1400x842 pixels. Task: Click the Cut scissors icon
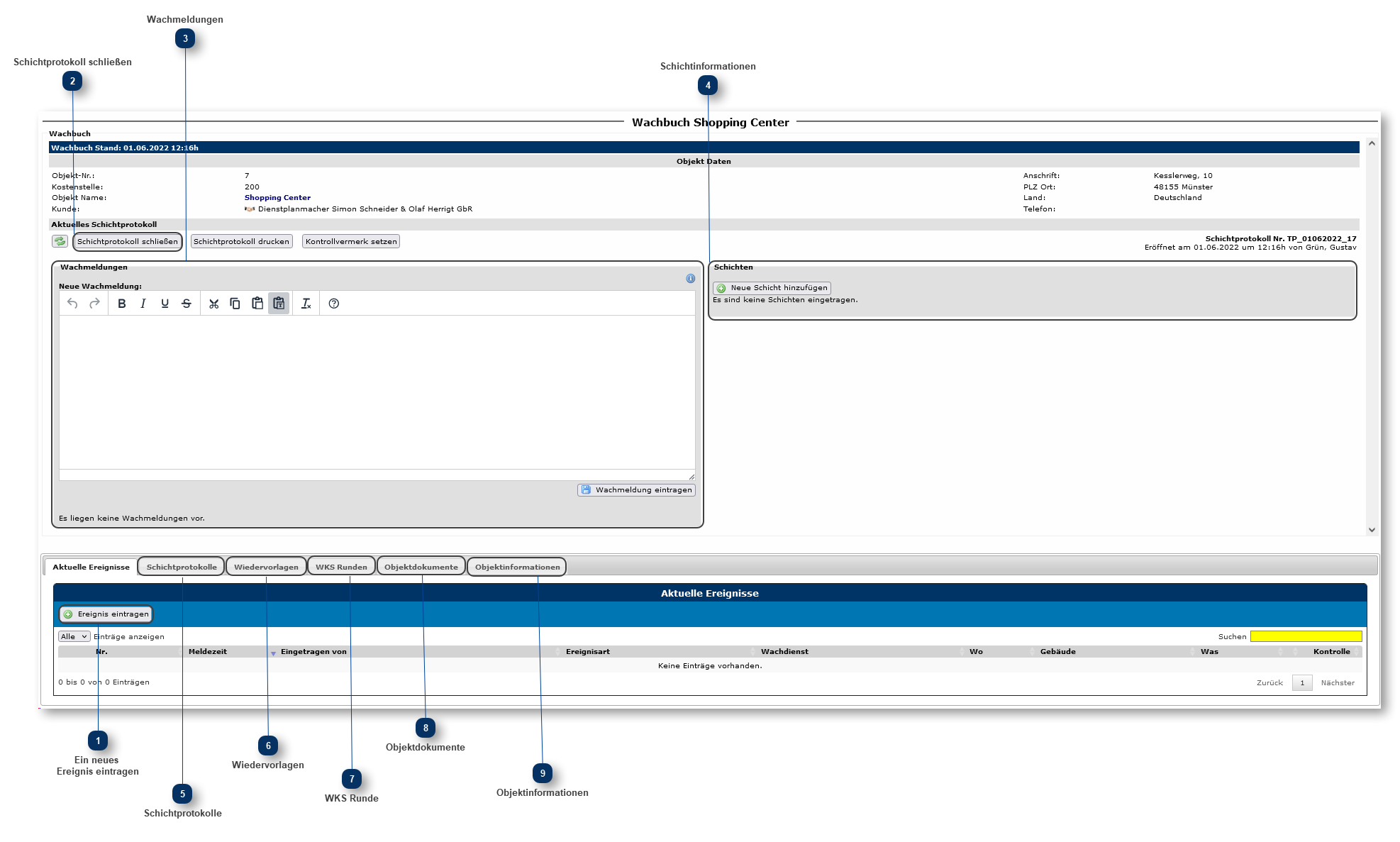coord(214,304)
